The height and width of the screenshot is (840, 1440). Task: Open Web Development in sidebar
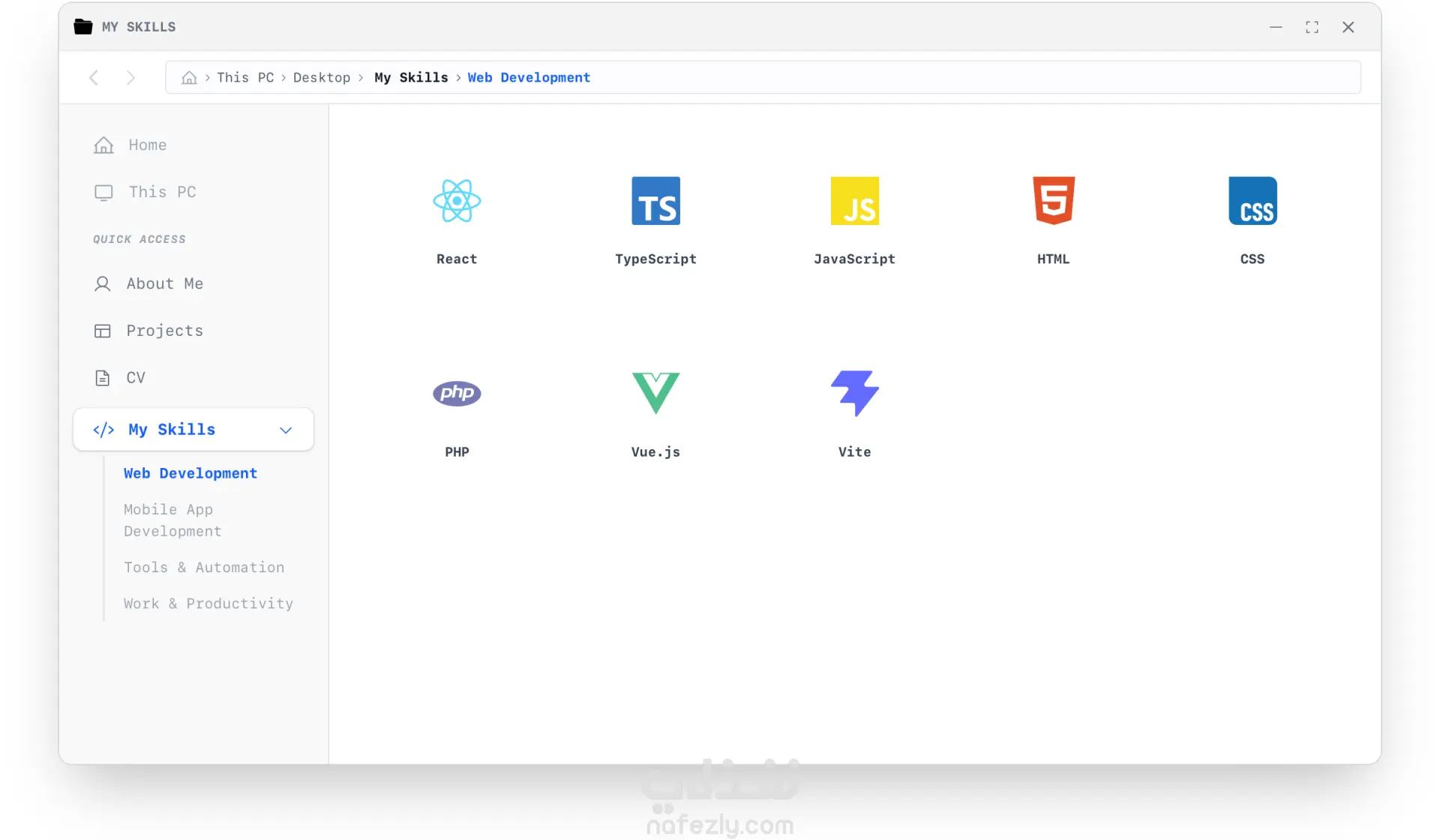click(190, 473)
